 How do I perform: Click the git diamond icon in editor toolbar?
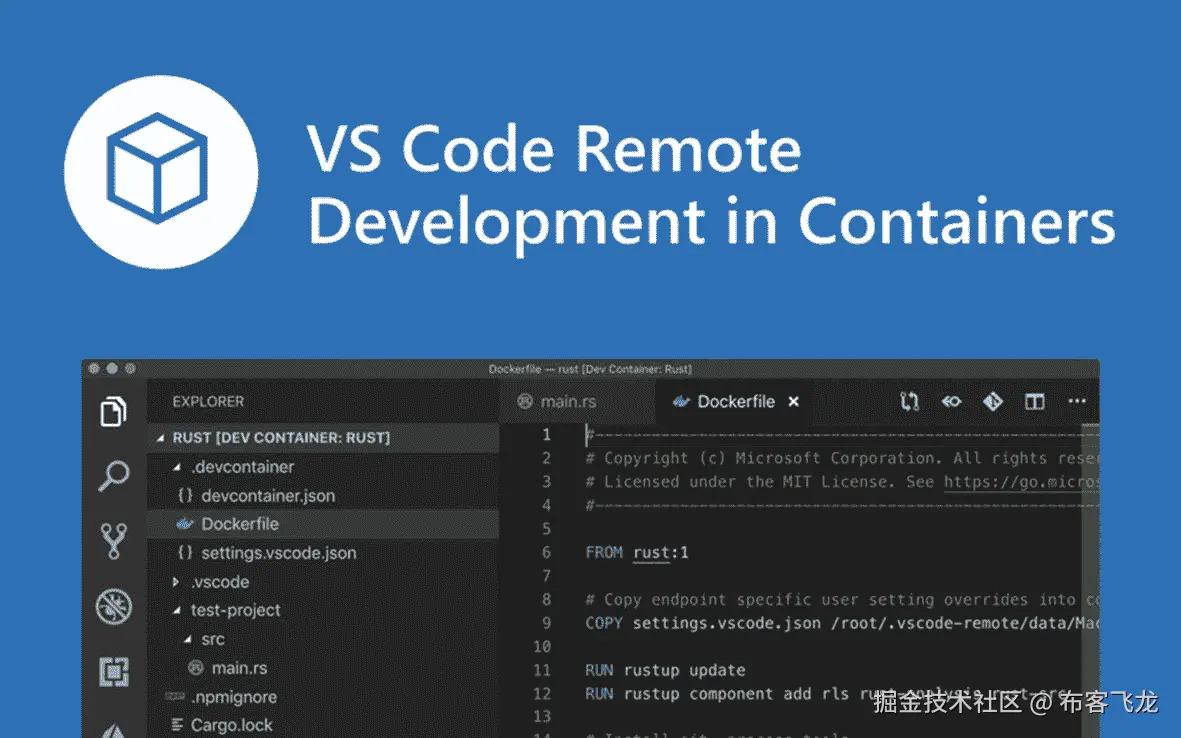[x=993, y=401]
